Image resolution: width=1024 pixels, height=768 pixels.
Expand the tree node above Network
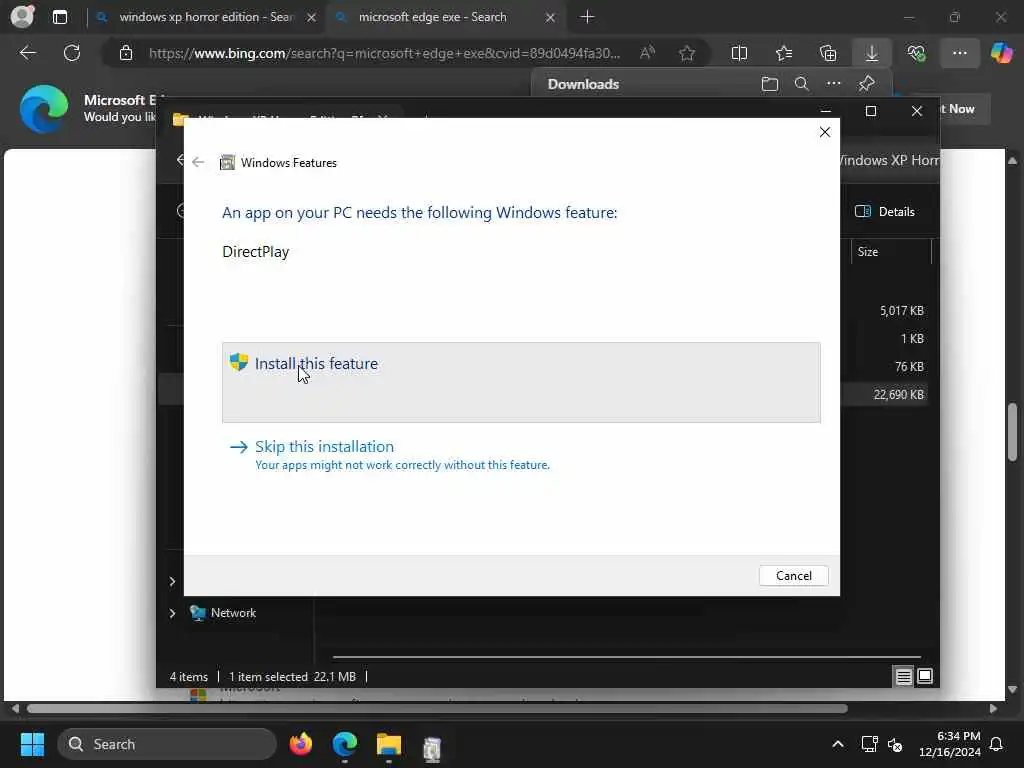pyautogui.click(x=172, y=581)
